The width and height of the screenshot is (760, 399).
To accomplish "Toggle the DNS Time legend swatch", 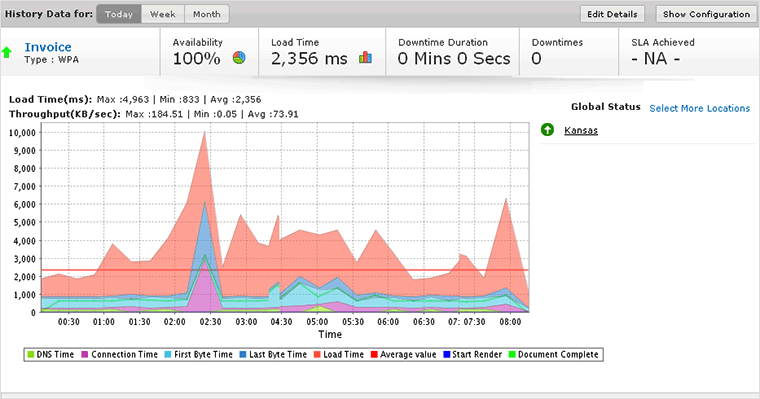I will point(31,355).
